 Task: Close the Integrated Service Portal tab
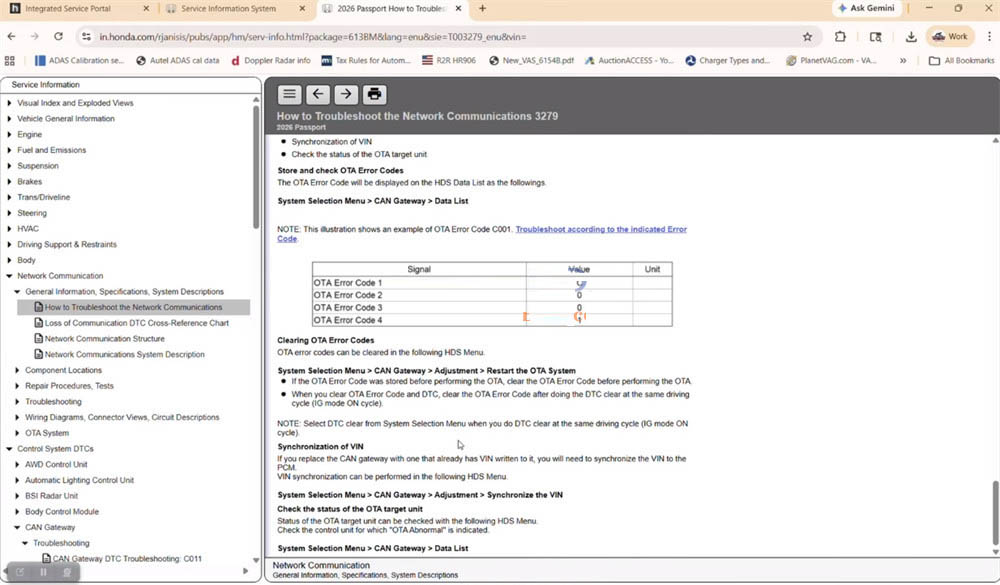coord(146,8)
